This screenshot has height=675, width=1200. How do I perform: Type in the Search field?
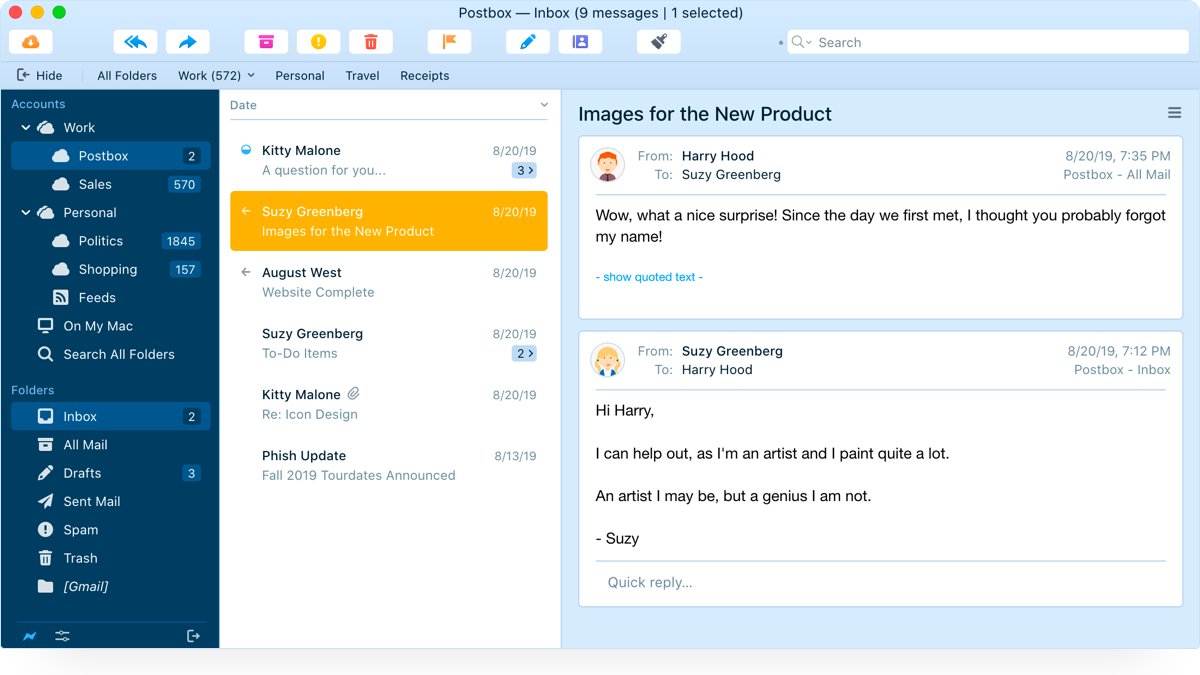point(988,42)
